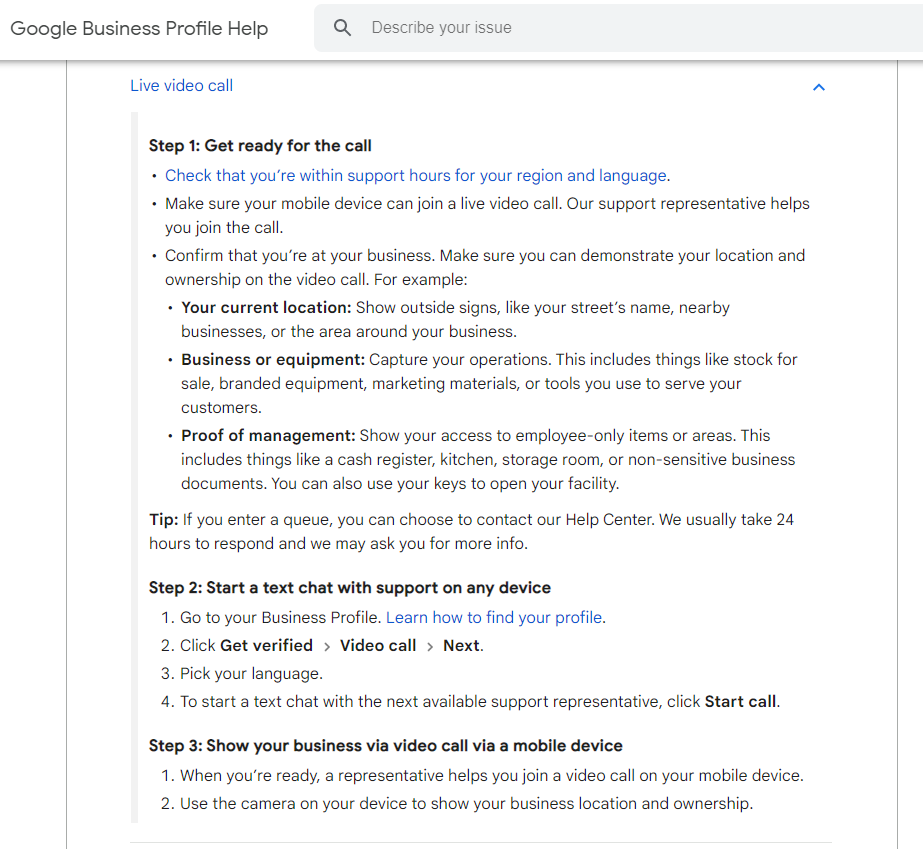Open the Live video call heading link

(181, 86)
